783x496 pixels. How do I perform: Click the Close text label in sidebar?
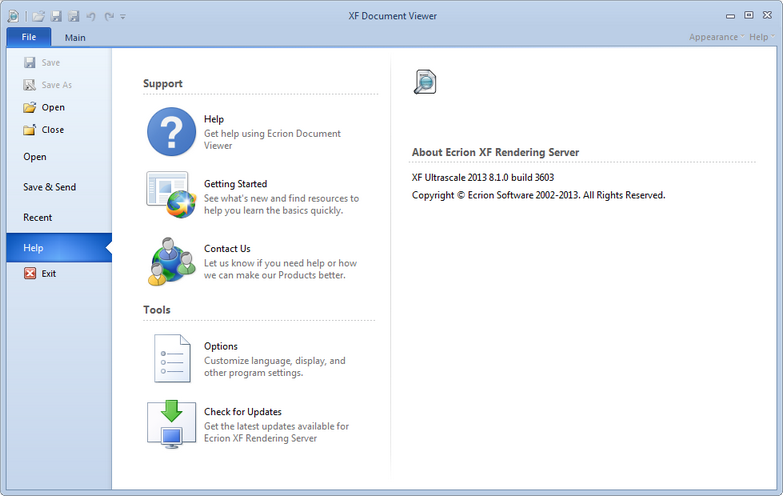pos(52,130)
